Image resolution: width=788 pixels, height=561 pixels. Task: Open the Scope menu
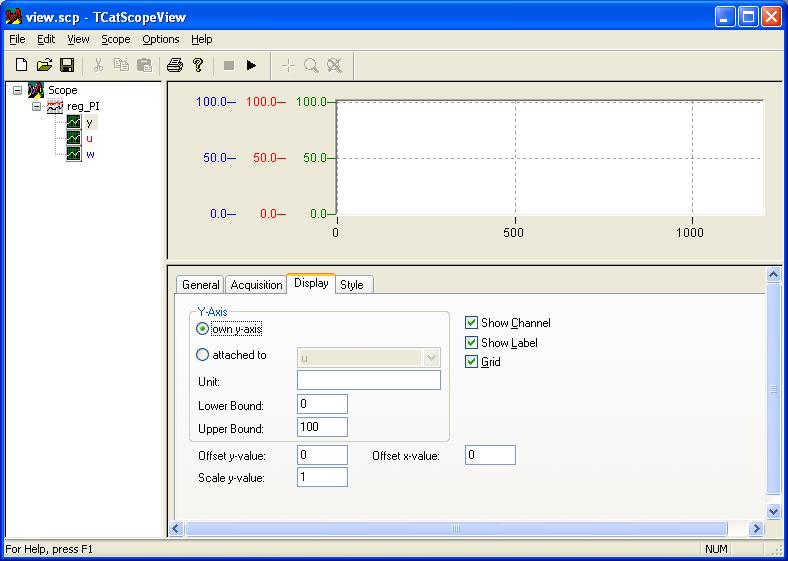point(116,39)
